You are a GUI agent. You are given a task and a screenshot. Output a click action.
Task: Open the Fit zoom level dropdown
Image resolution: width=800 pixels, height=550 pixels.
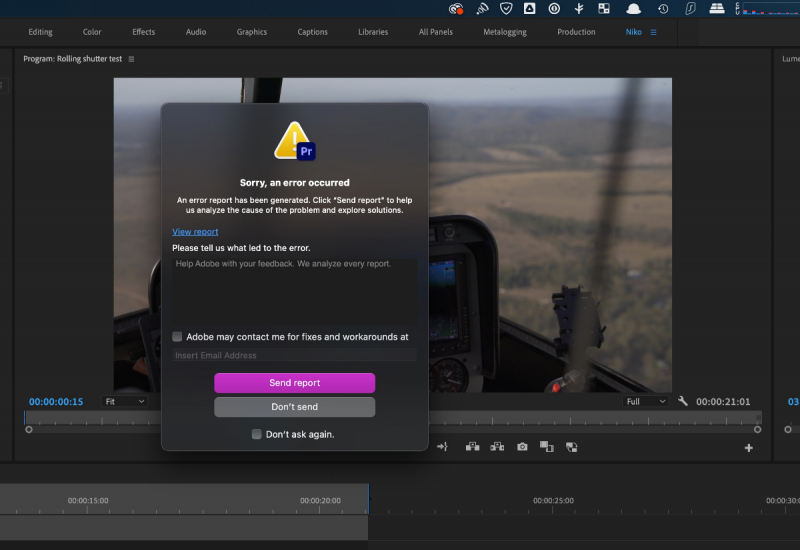(125, 401)
